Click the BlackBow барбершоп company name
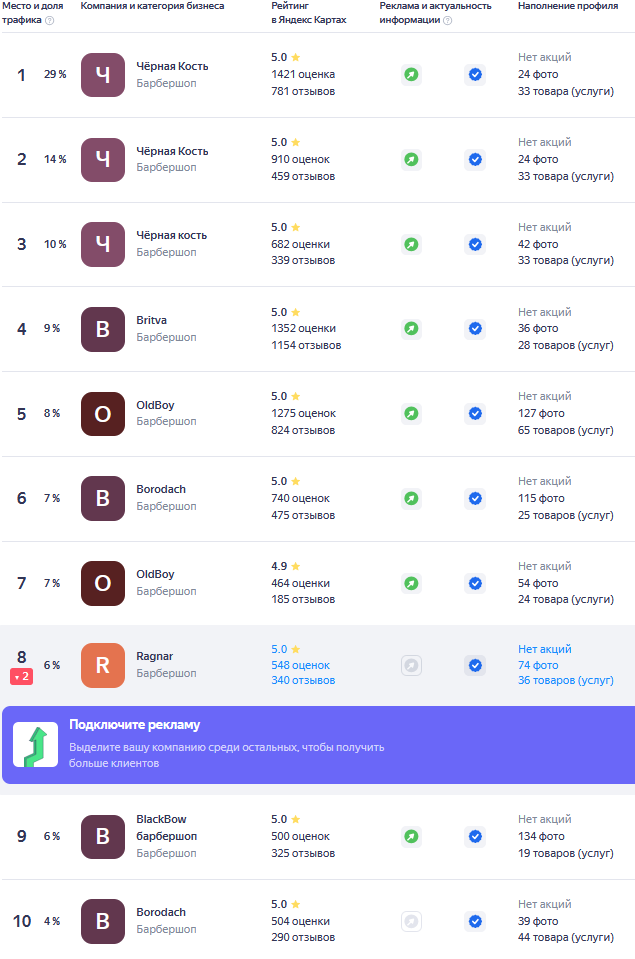 [166, 827]
